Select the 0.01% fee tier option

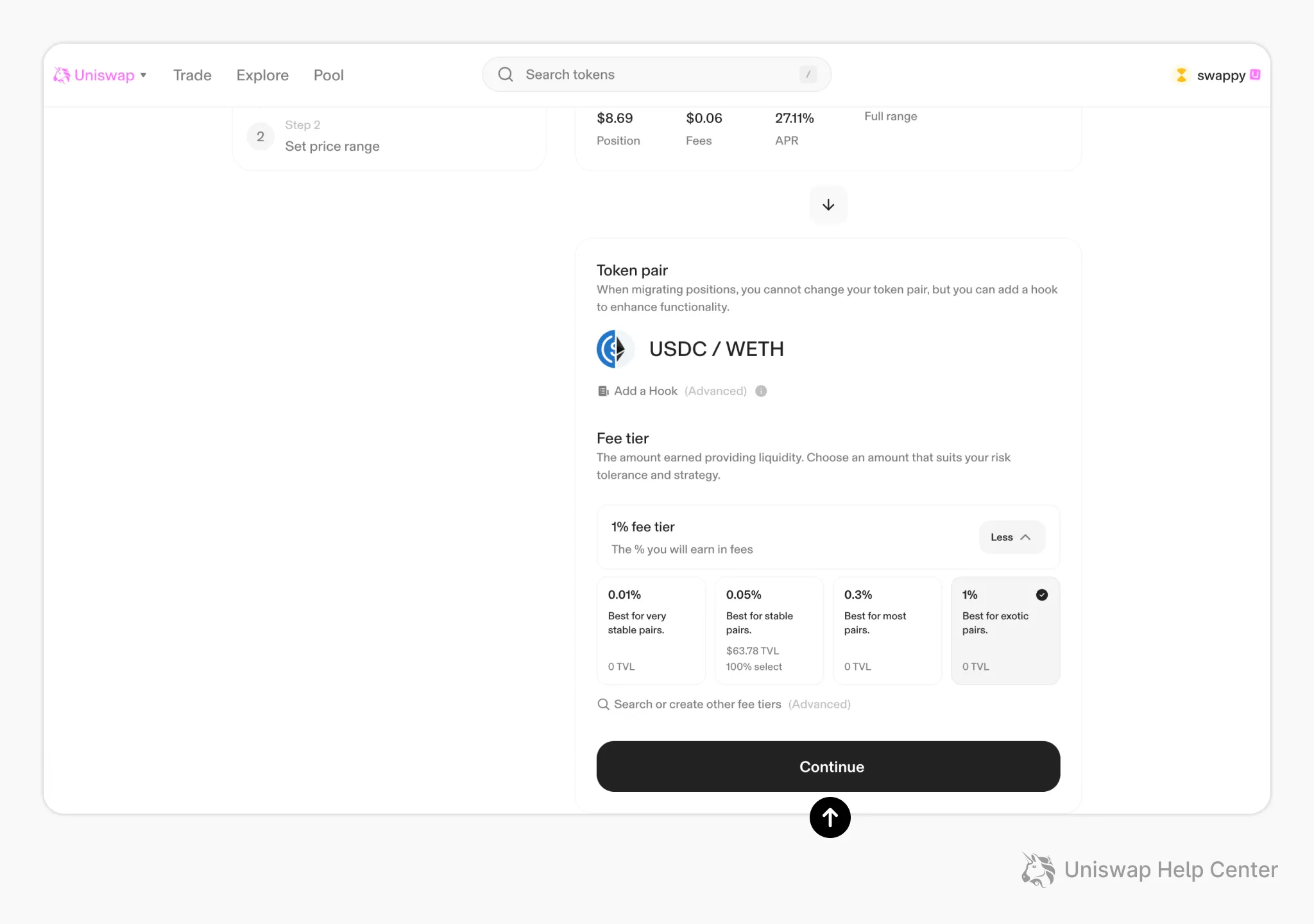[x=651, y=630]
